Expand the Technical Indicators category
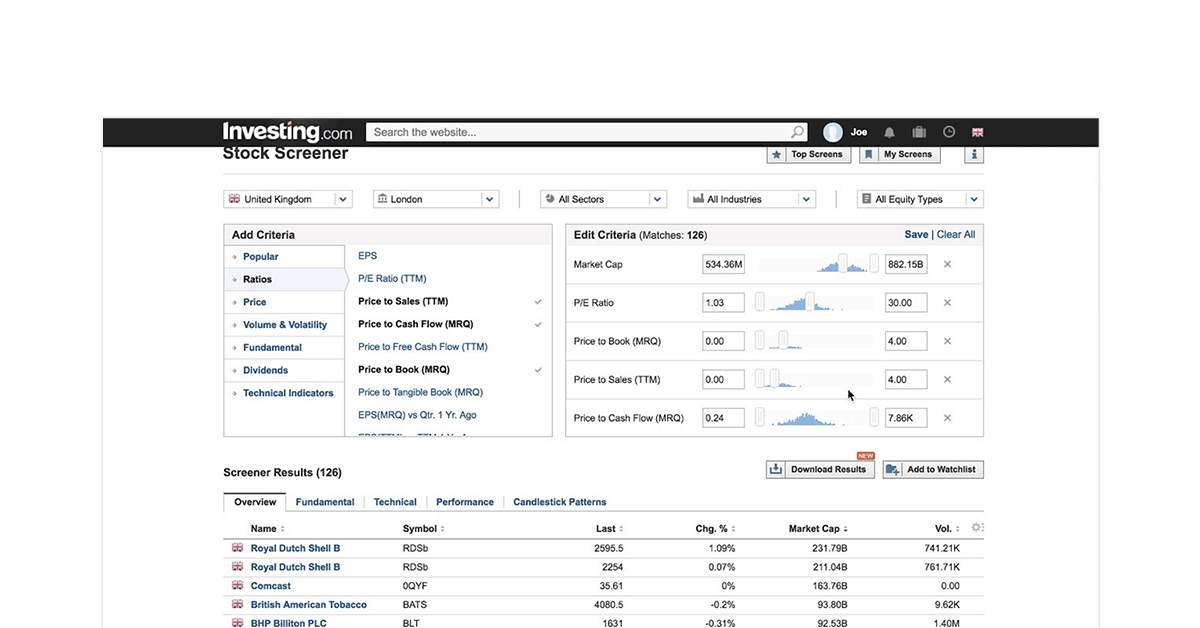The width and height of the screenshot is (1200, 628). click(284, 393)
